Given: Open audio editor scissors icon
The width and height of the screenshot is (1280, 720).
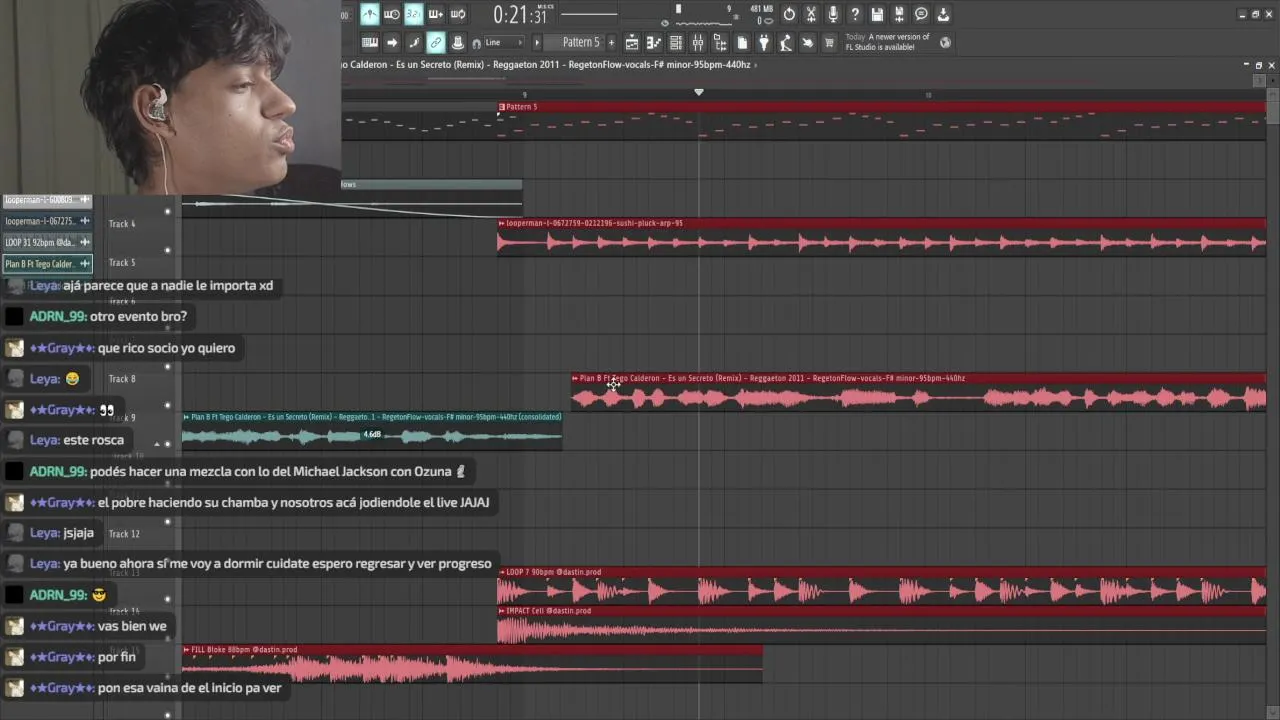Looking at the screenshot, I should tap(811, 14).
